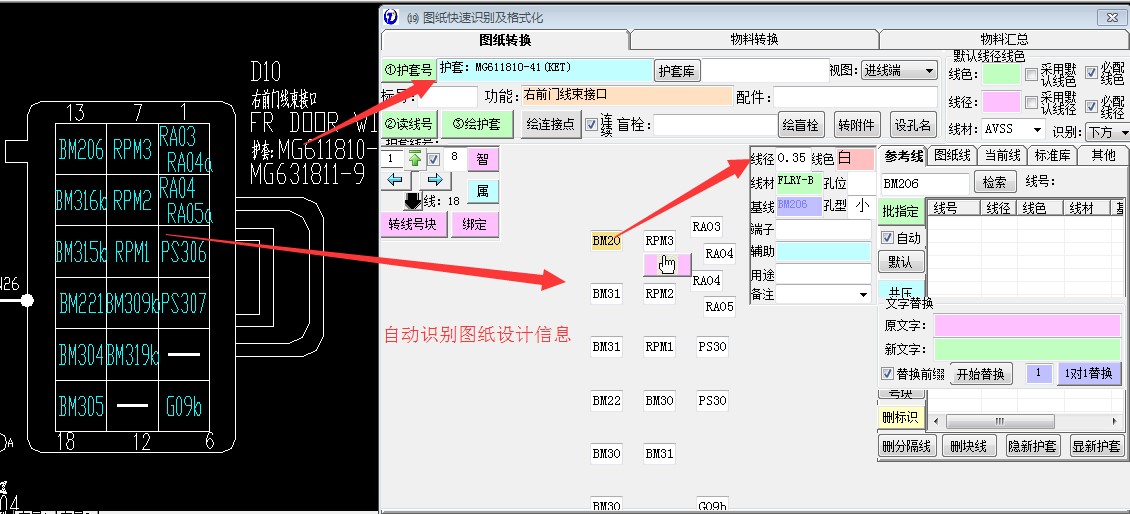Uncheck the 自动 checkbox

click(x=887, y=238)
